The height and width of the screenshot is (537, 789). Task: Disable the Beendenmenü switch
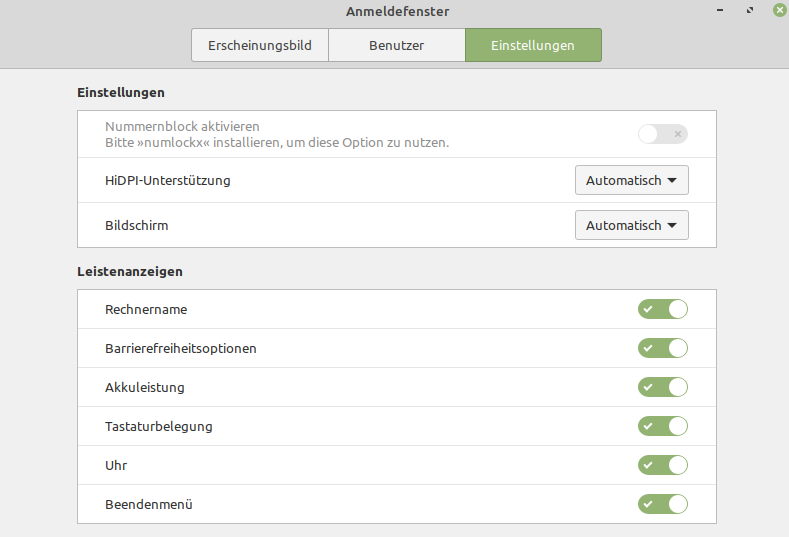(662, 504)
